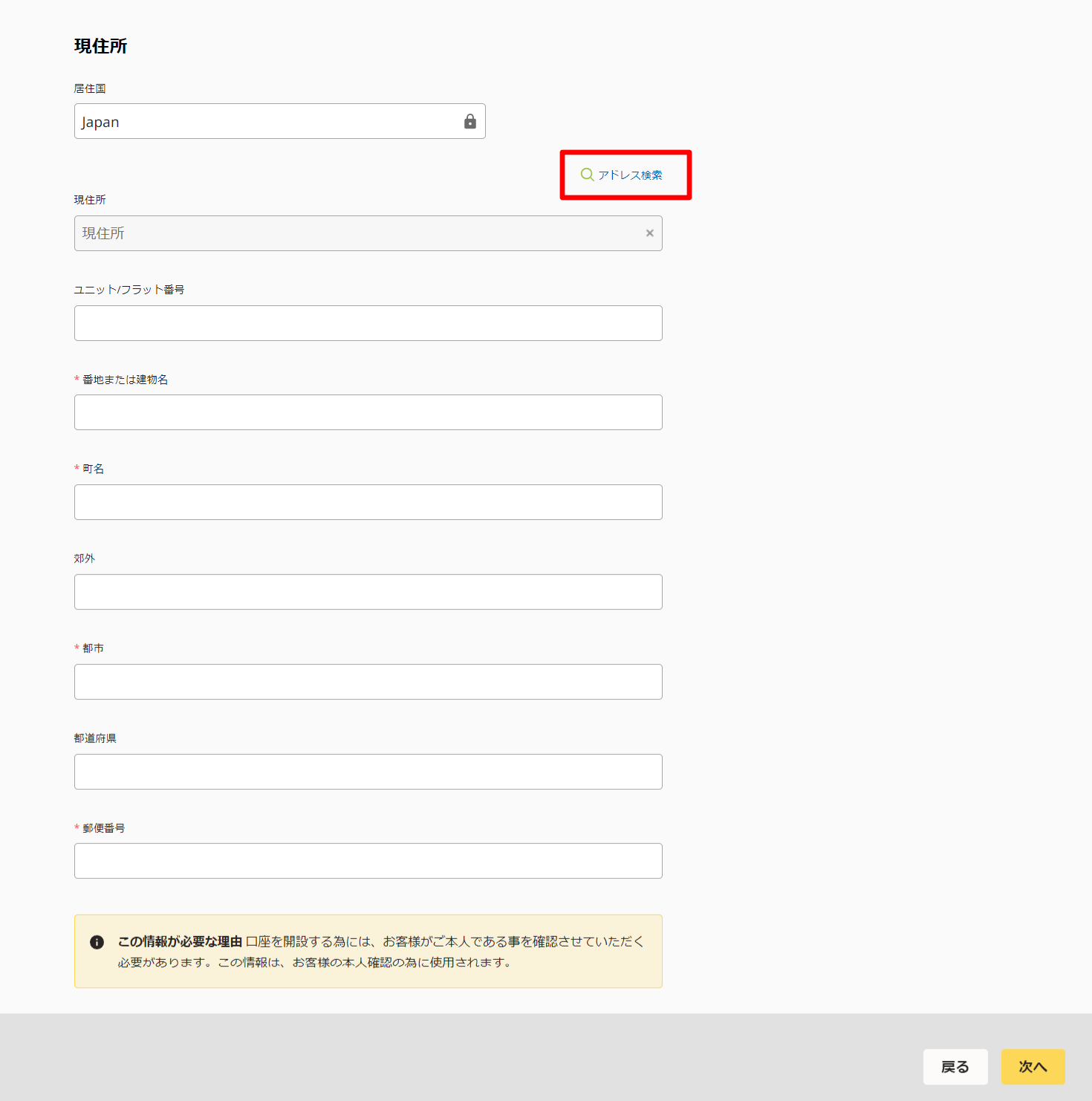This screenshot has height=1101, width=1092.
Task: Focus the 現住所 address search box
Action: [357, 233]
